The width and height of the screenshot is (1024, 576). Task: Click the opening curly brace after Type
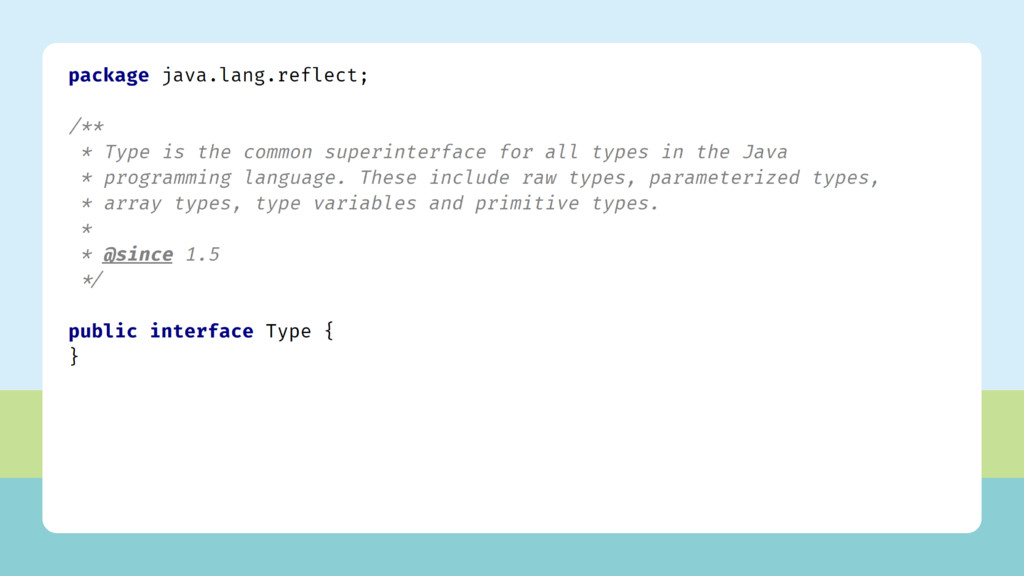pyautogui.click(x=329, y=330)
